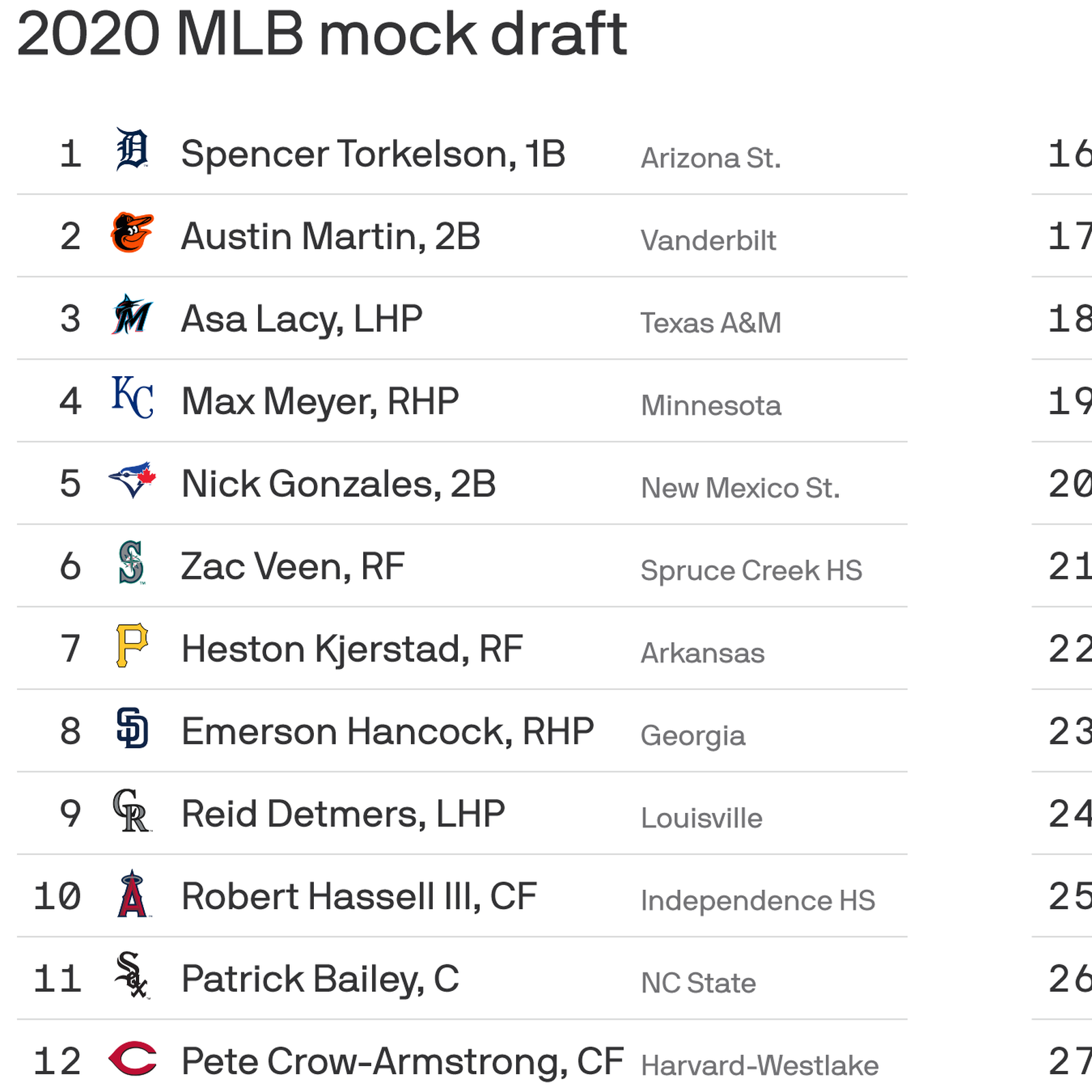The image size is (1092, 1092).
Task: Click the Miami Marlins logo
Action: pyautogui.click(x=132, y=315)
